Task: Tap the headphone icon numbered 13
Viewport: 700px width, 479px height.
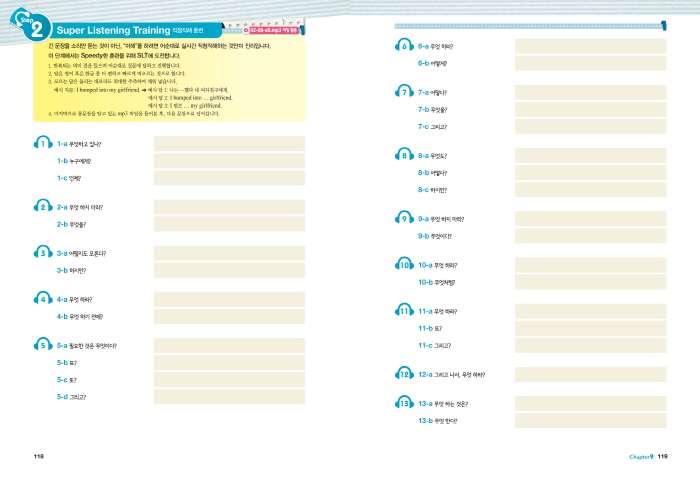Action: point(404,404)
